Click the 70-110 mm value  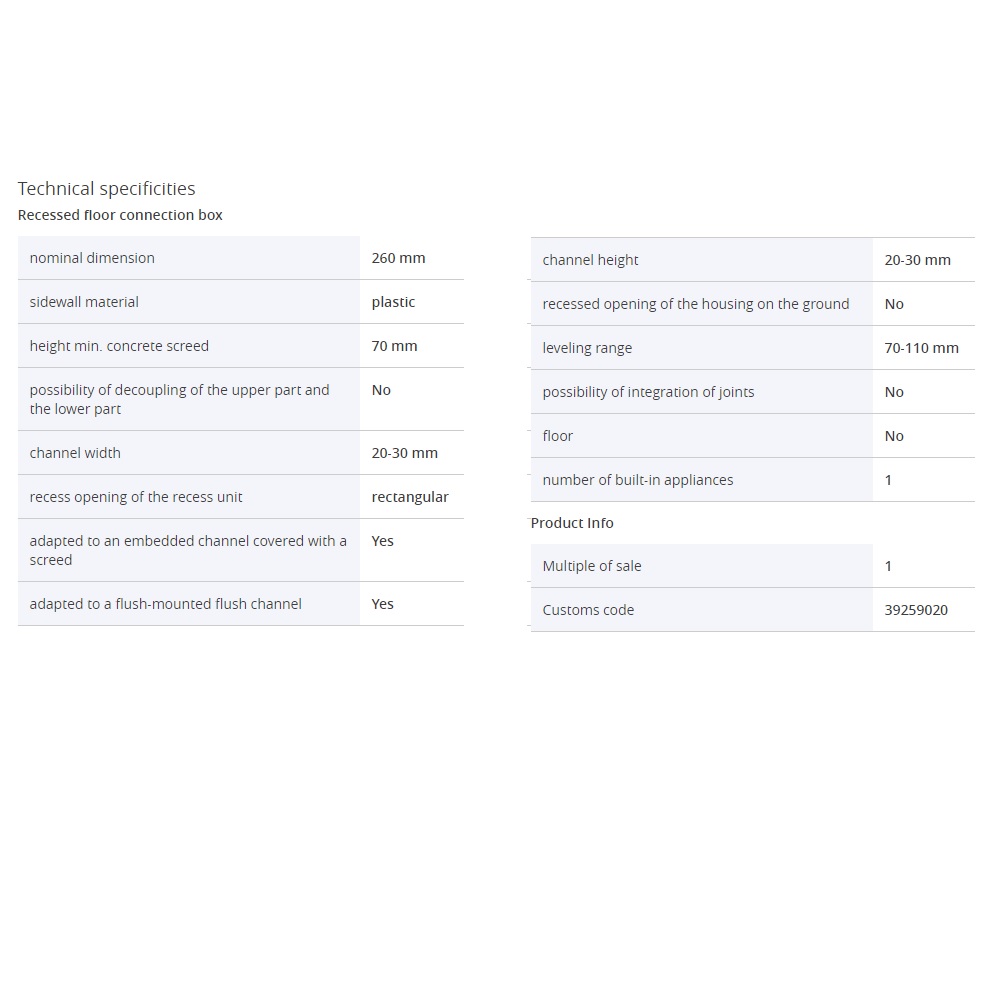(x=921, y=348)
